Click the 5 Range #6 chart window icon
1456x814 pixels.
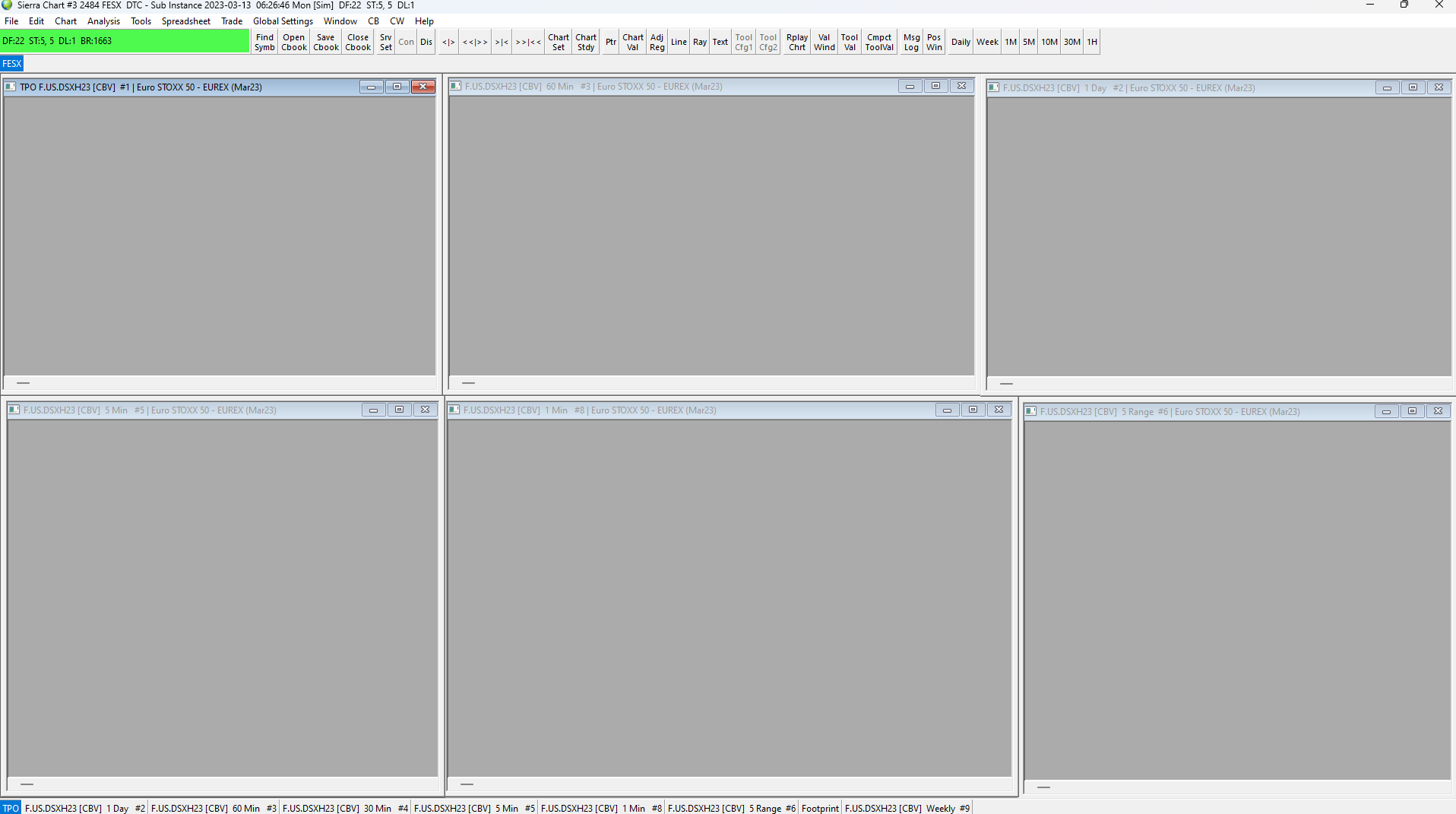[1030, 411]
